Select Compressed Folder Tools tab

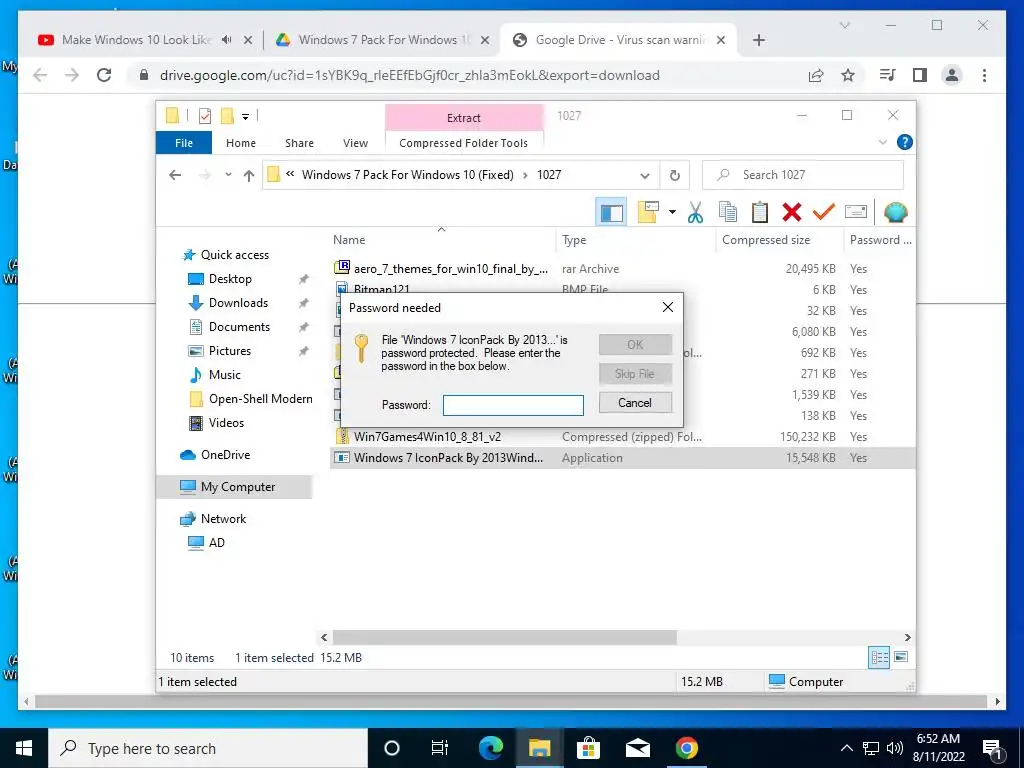point(464,143)
